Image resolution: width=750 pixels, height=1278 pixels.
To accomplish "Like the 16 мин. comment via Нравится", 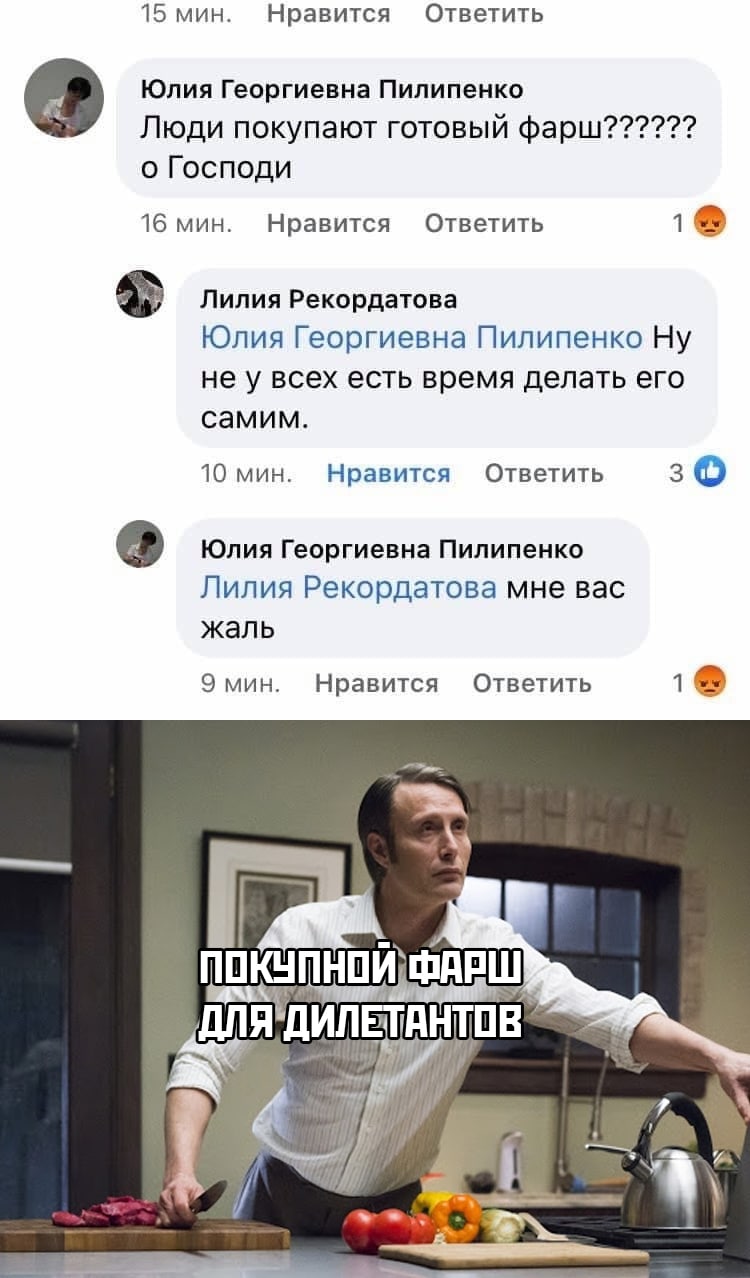I will [x=328, y=223].
